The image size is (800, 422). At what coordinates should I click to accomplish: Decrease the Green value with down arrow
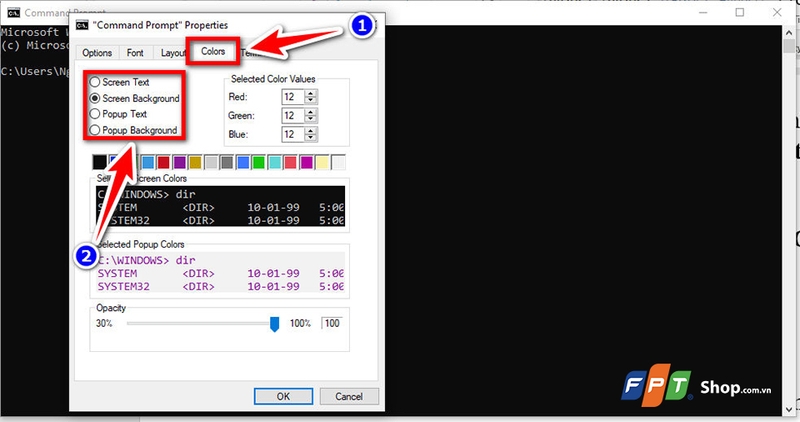[311, 119]
